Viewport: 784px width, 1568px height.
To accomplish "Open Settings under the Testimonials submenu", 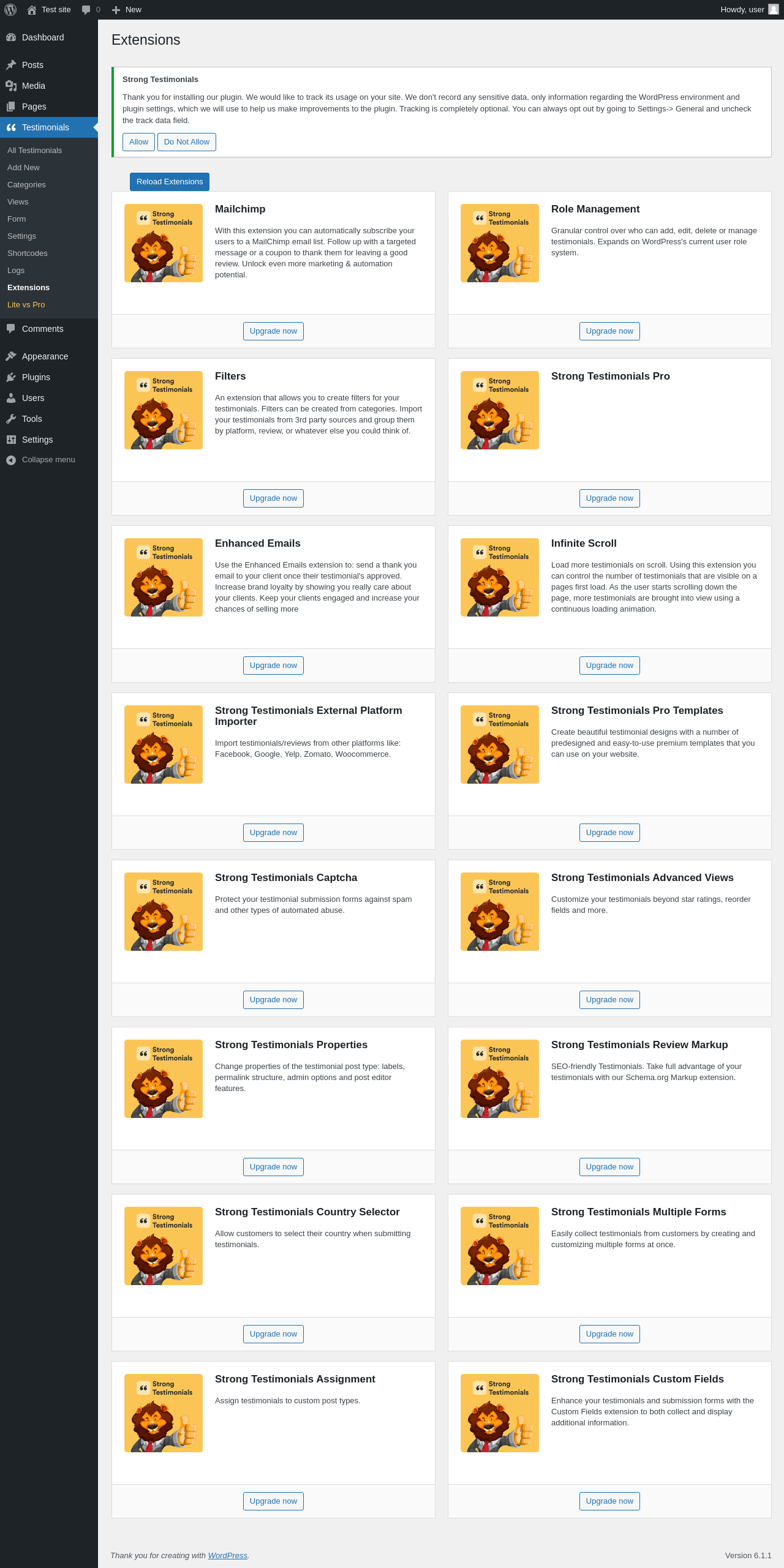I will coord(21,236).
